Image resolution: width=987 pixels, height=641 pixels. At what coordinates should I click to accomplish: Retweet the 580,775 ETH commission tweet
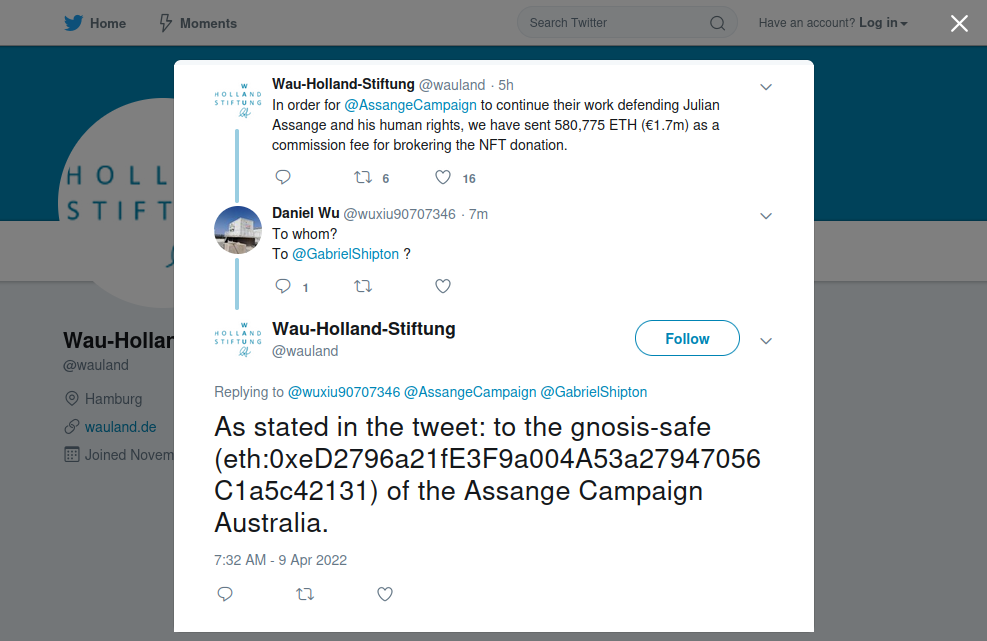[363, 177]
